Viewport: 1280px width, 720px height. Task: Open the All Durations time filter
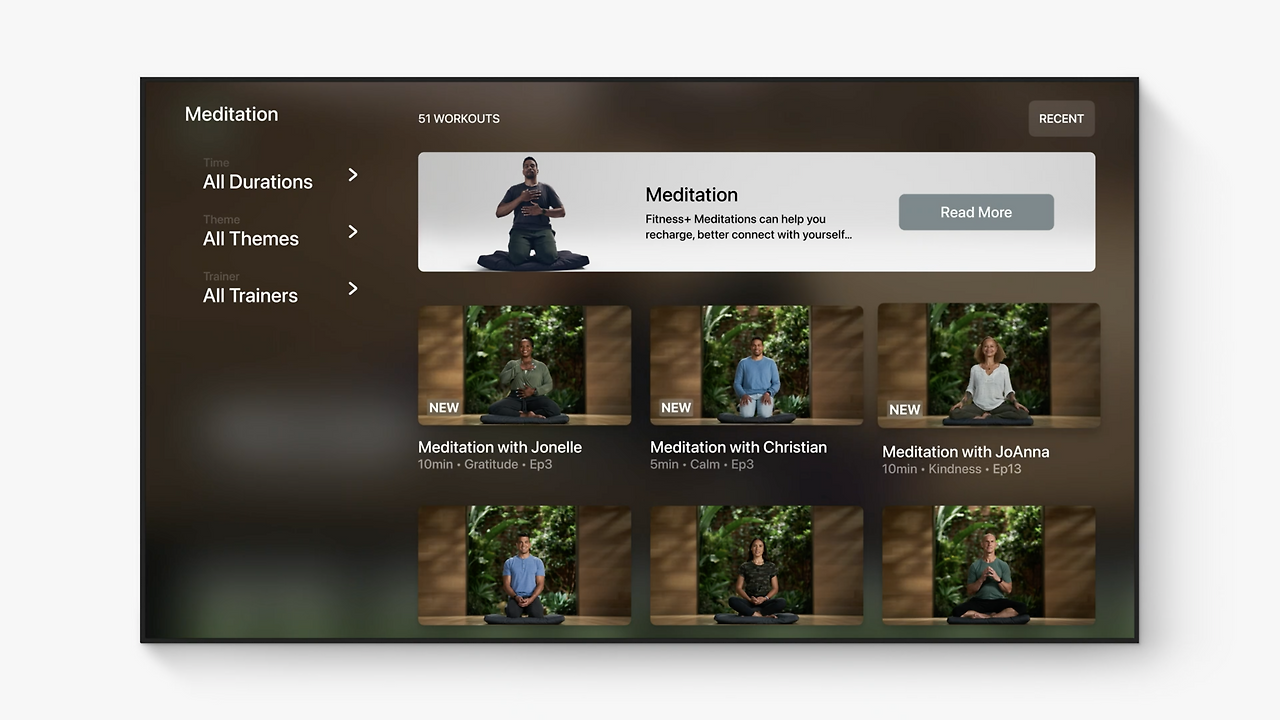(x=280, y=175)
